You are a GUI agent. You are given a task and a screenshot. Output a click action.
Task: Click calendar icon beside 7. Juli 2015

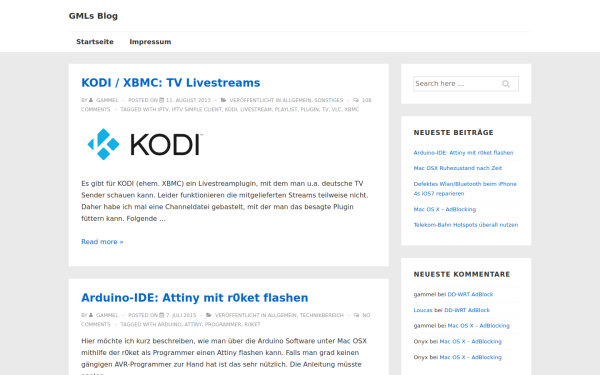tap(162, 315)
